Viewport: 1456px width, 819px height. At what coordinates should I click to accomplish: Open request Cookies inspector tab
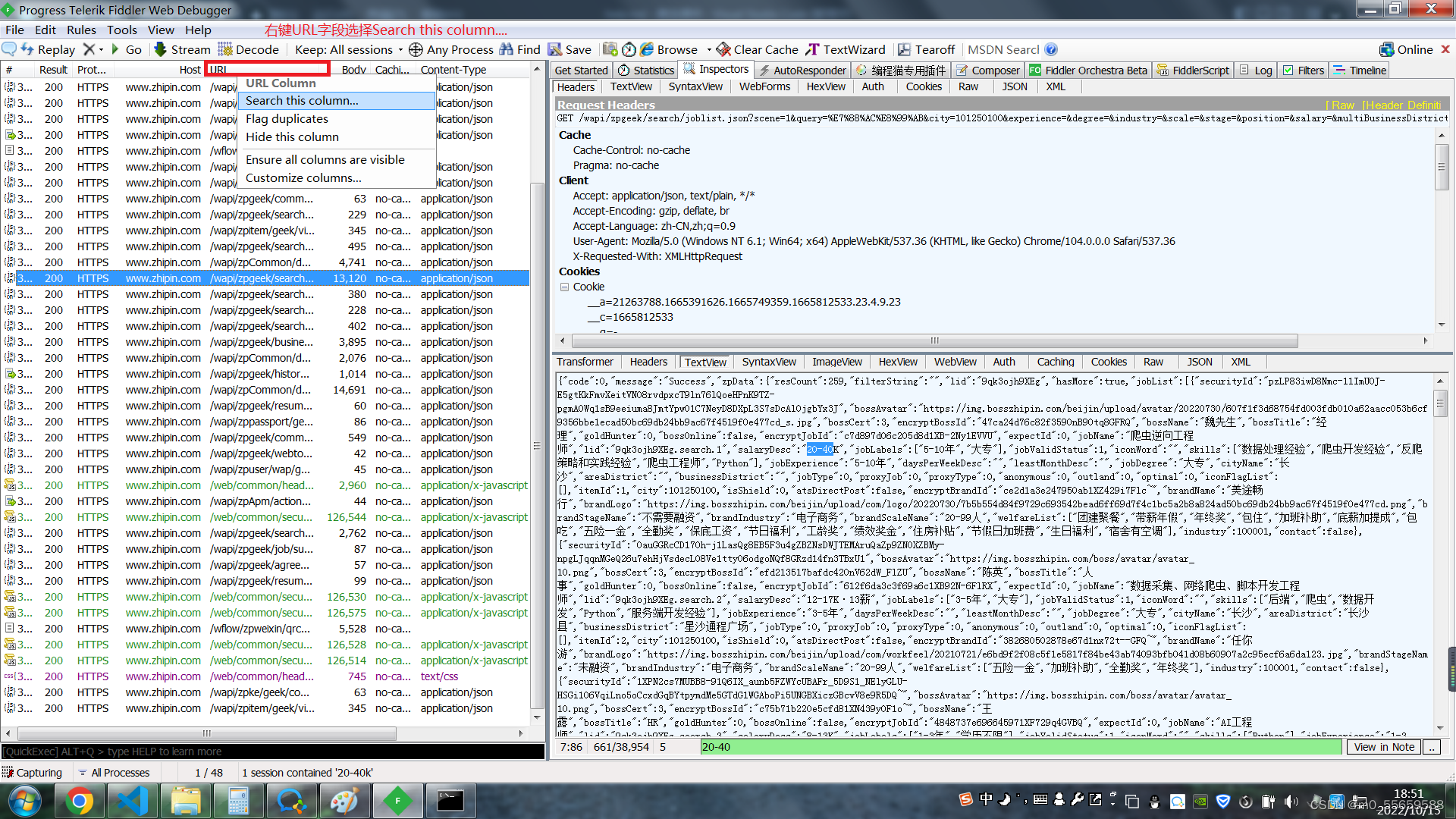[x=924, y=86]
